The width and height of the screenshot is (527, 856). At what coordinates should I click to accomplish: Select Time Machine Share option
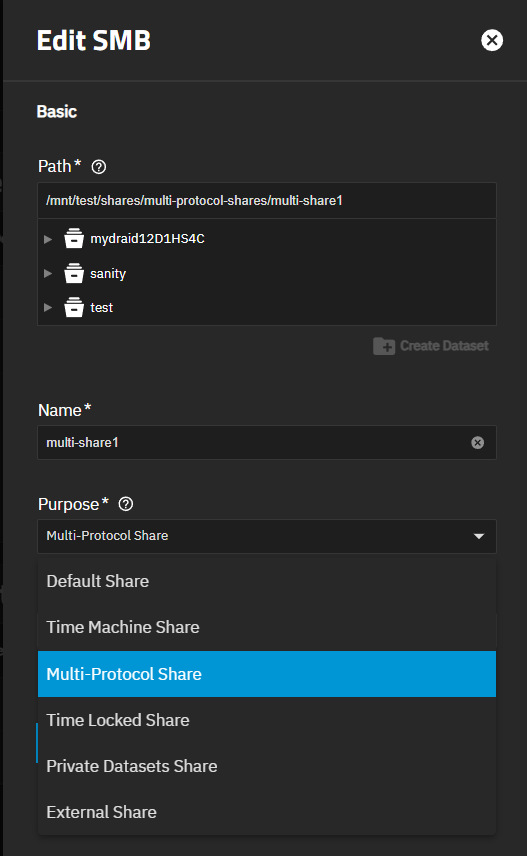pyautogui.click(x=267, y=627)
